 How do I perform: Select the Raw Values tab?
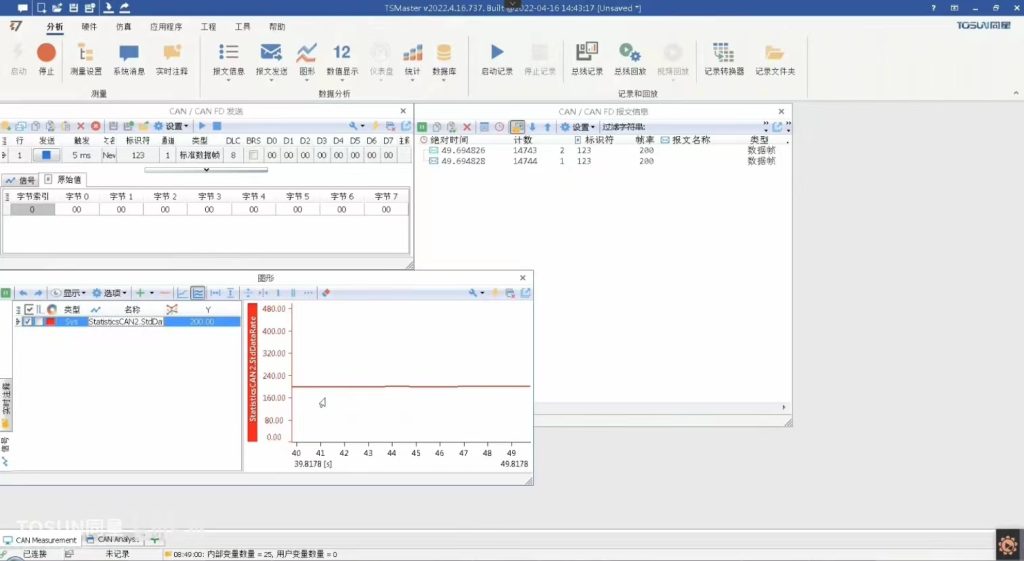[x=65, y=180]
